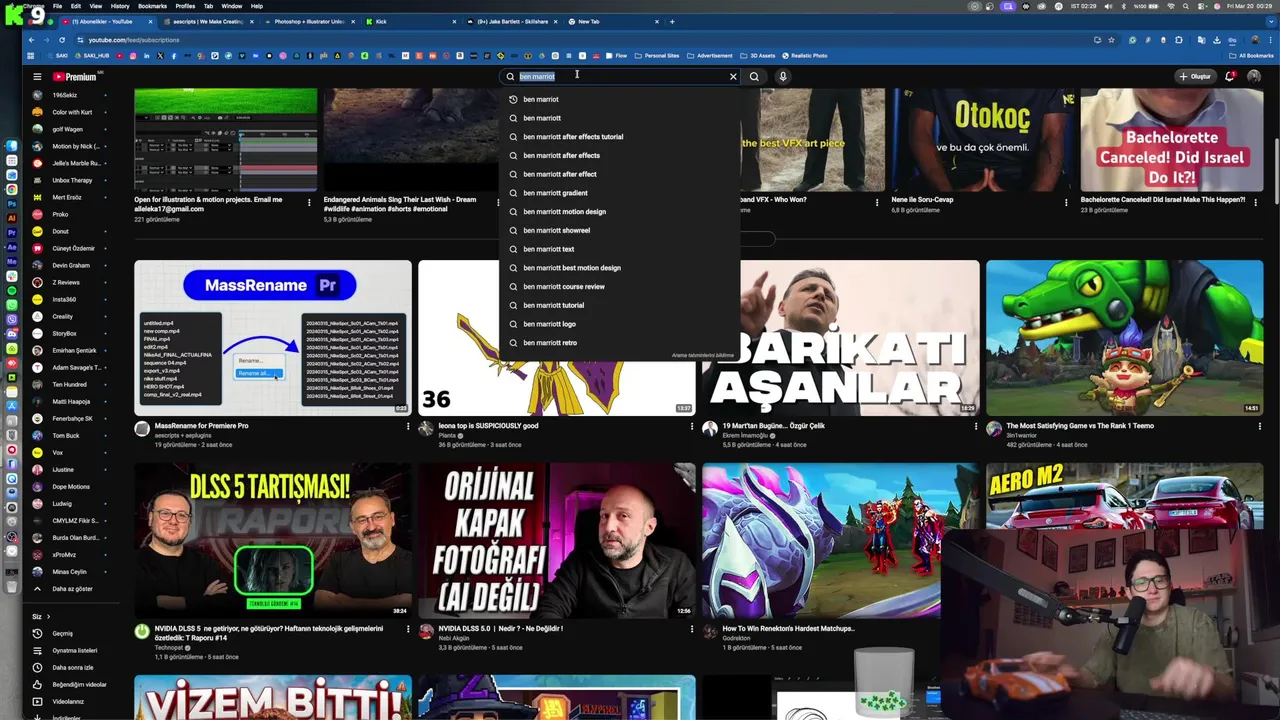
Task: Open the DLSS 5 Tartışması video thumbnail
Action: [x=273, y=540]
